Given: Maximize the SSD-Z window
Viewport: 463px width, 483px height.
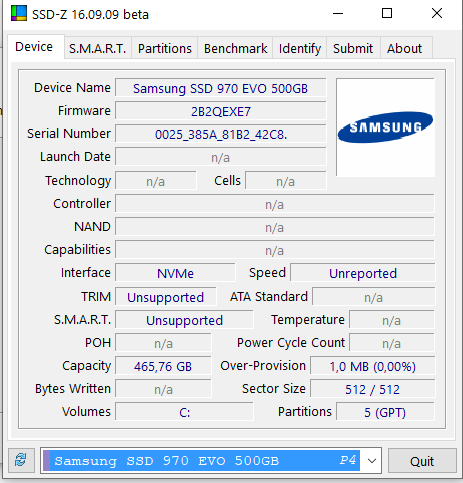Looking at the screenshot, I should tap(387, 14).
